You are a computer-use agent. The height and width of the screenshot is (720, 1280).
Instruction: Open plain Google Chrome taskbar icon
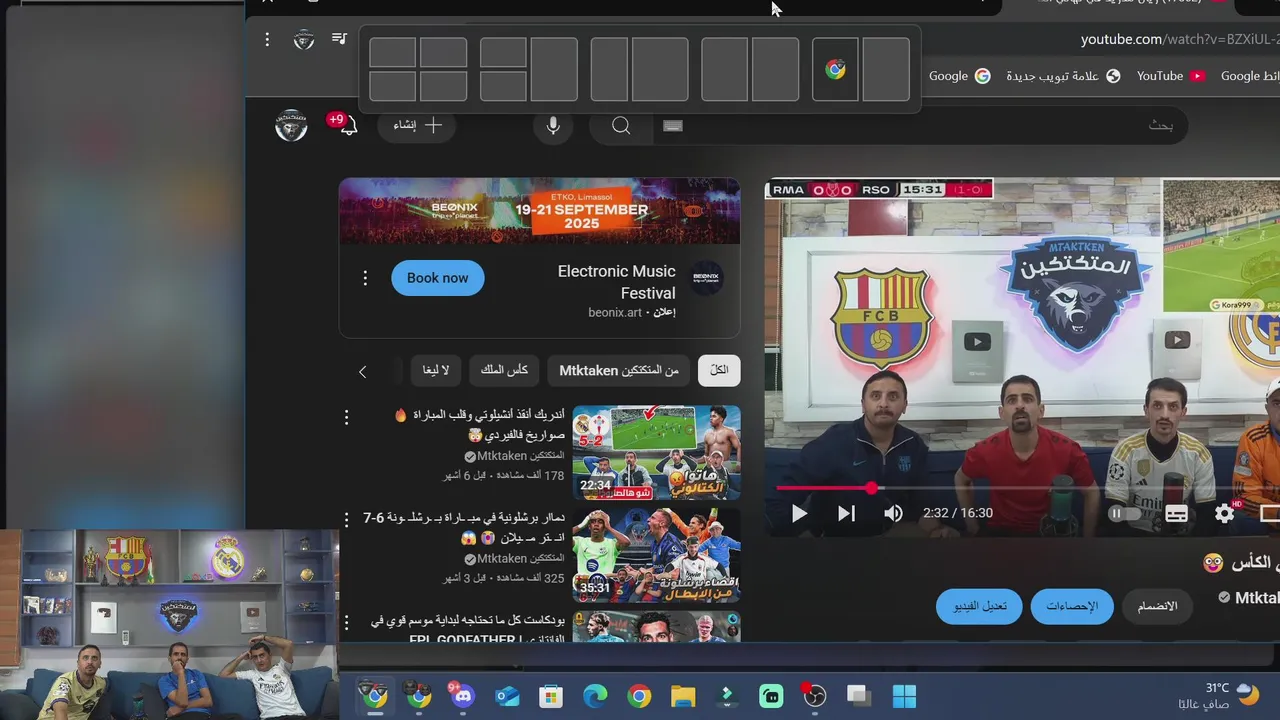639,696
